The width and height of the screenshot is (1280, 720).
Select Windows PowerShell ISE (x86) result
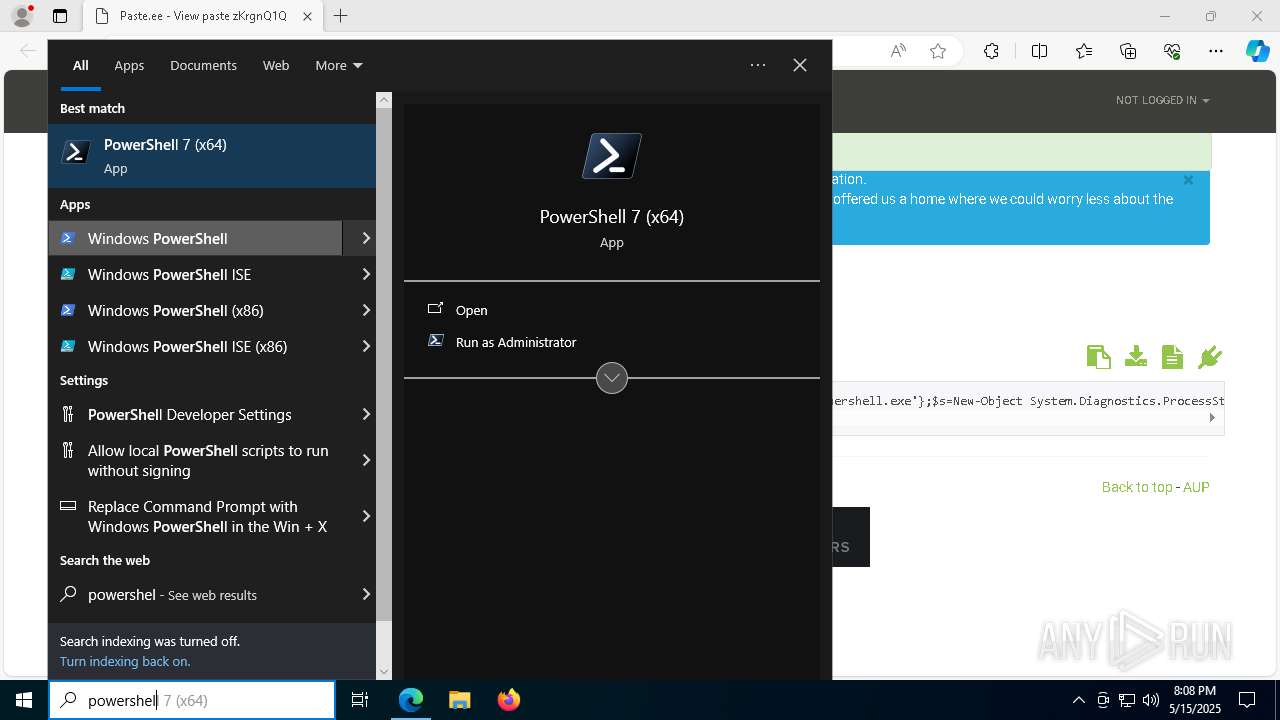[195, 346]
